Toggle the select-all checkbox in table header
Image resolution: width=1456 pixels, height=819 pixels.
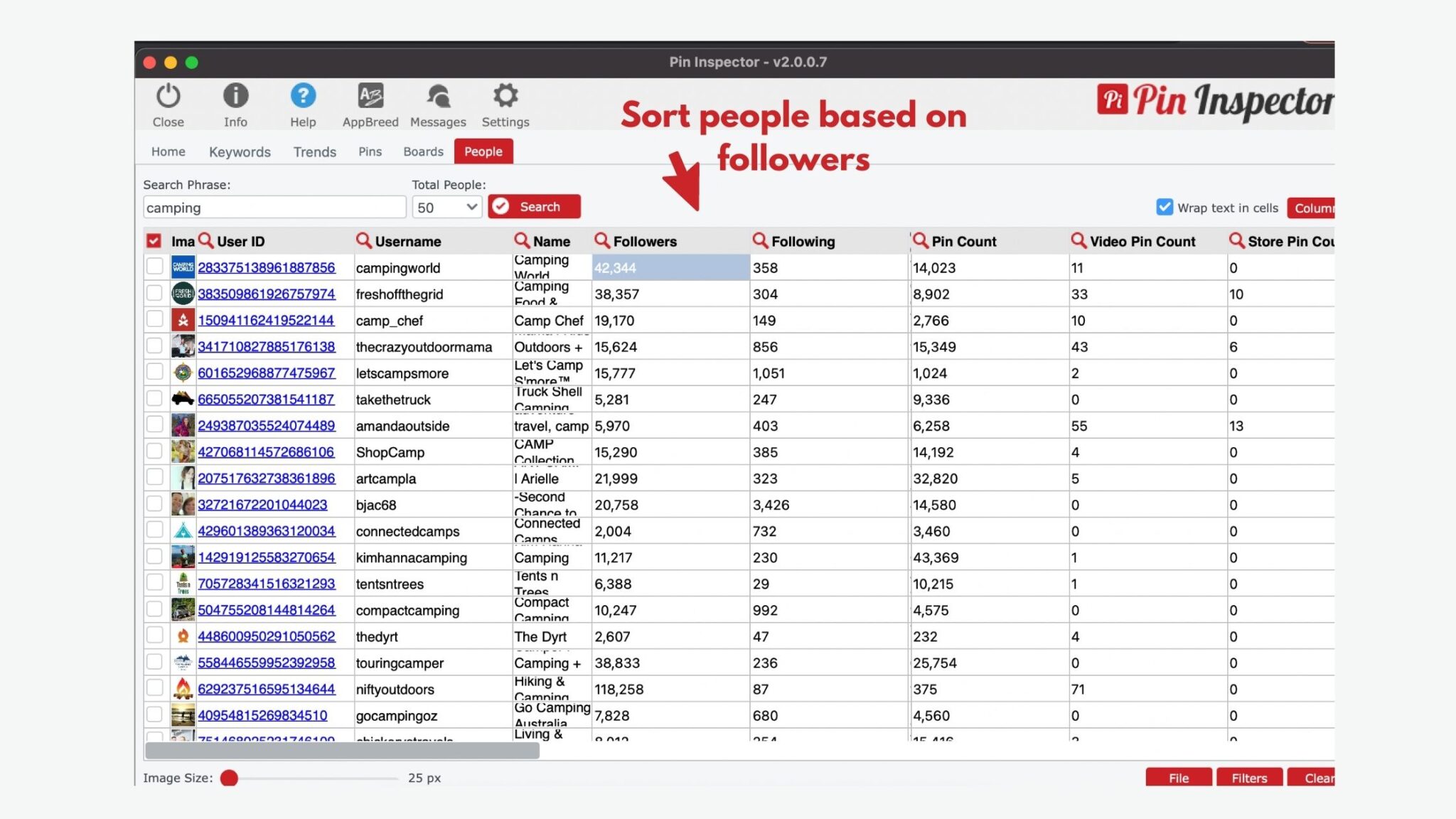point(154,241)
